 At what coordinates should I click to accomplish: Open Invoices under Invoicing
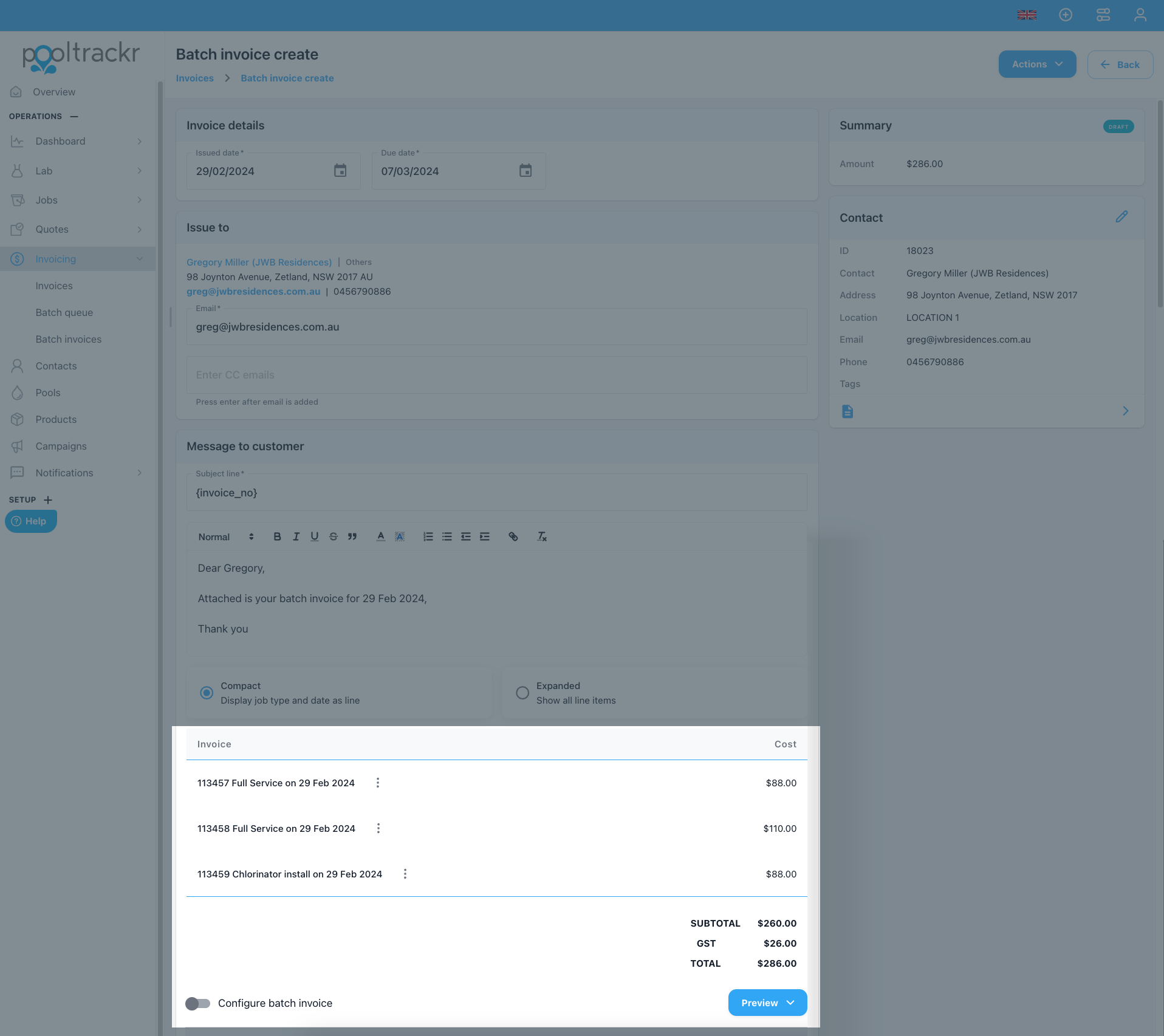[x=54, y=286]
